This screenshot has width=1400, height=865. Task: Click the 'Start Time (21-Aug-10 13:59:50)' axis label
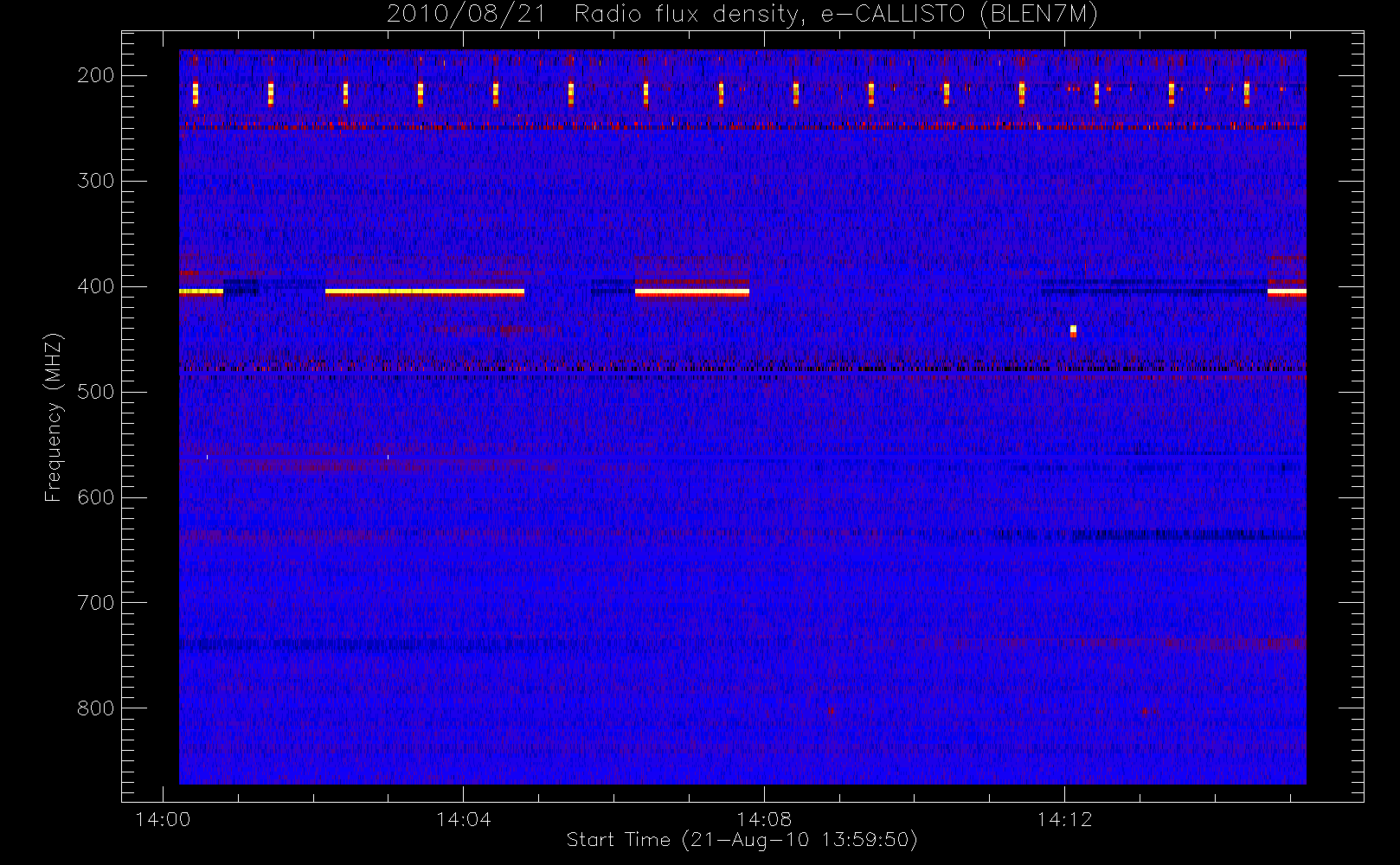(742, 840)
